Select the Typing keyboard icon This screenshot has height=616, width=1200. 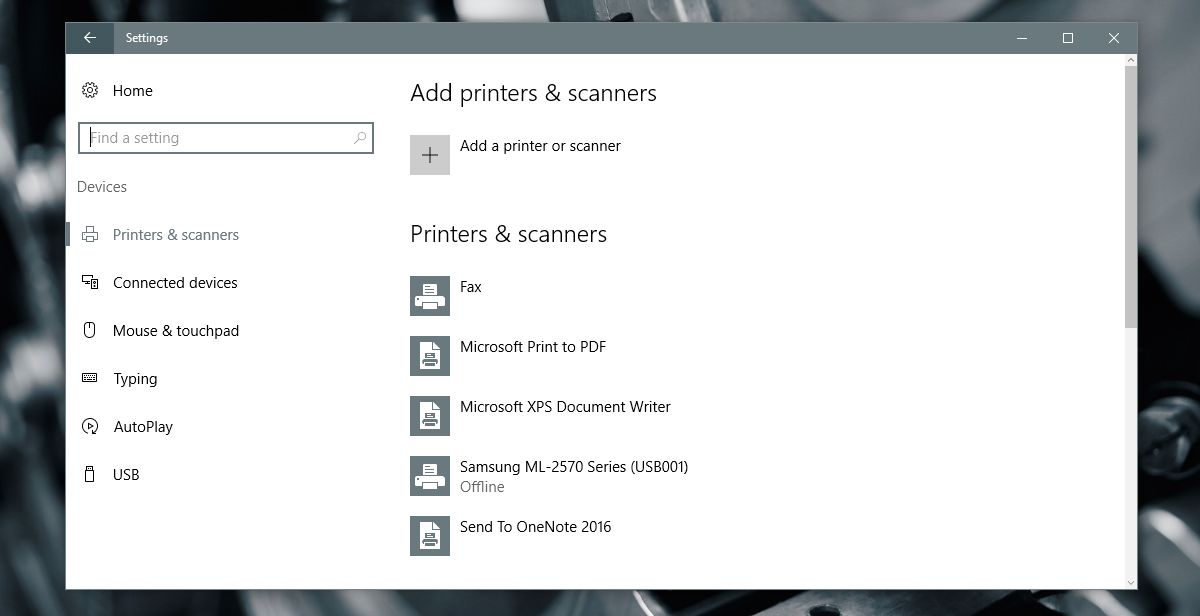(x=90, y=378)
